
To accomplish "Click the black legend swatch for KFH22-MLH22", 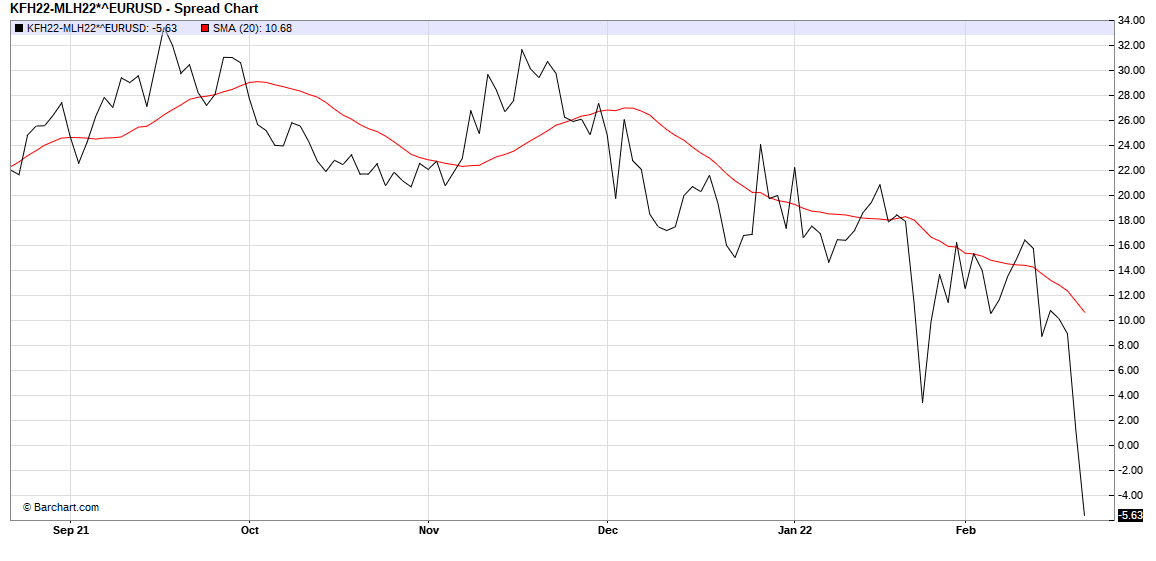I will (18, 29).
